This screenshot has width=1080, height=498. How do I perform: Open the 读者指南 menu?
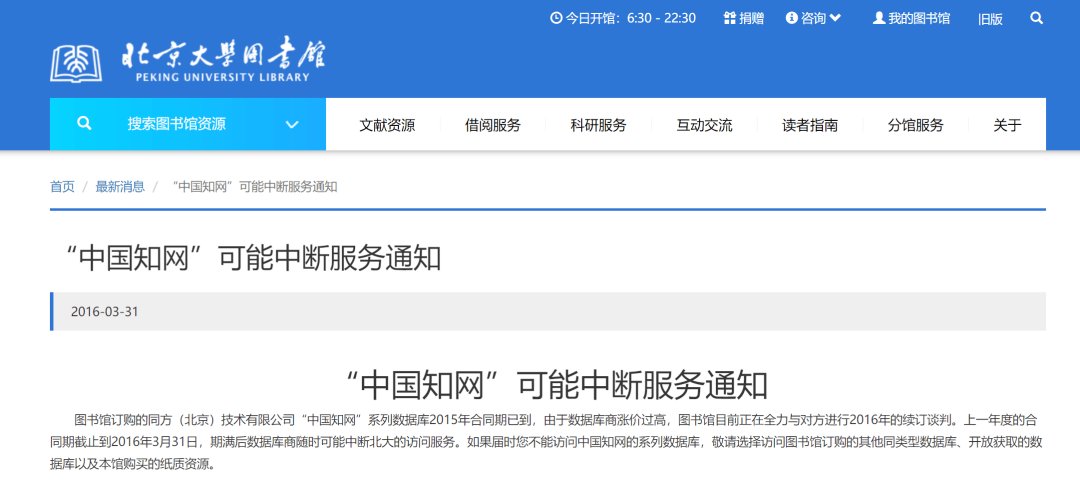810,125
